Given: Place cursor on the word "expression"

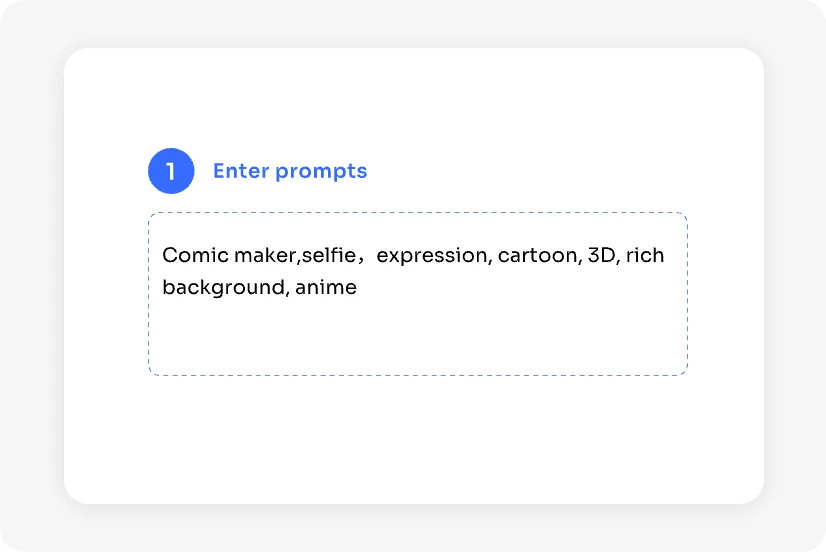Looking at the screenshot, I should tap(430, 255).
